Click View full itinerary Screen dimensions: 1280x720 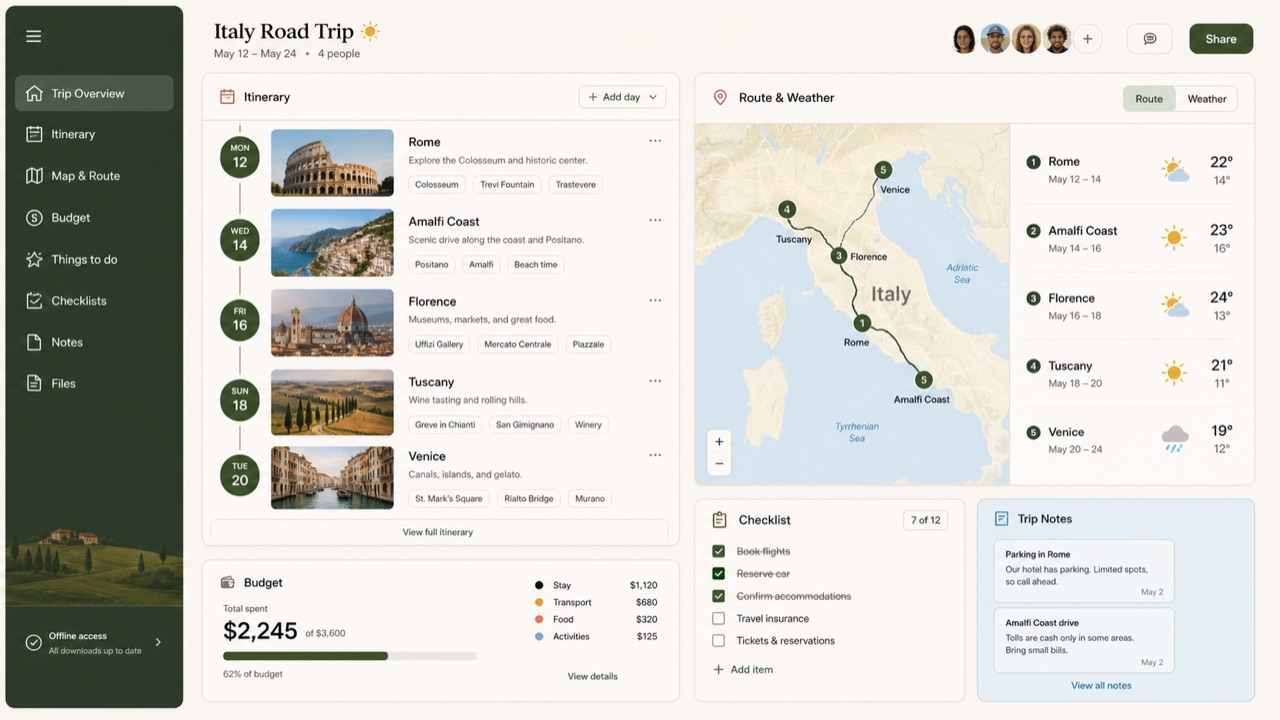(438, 532)
